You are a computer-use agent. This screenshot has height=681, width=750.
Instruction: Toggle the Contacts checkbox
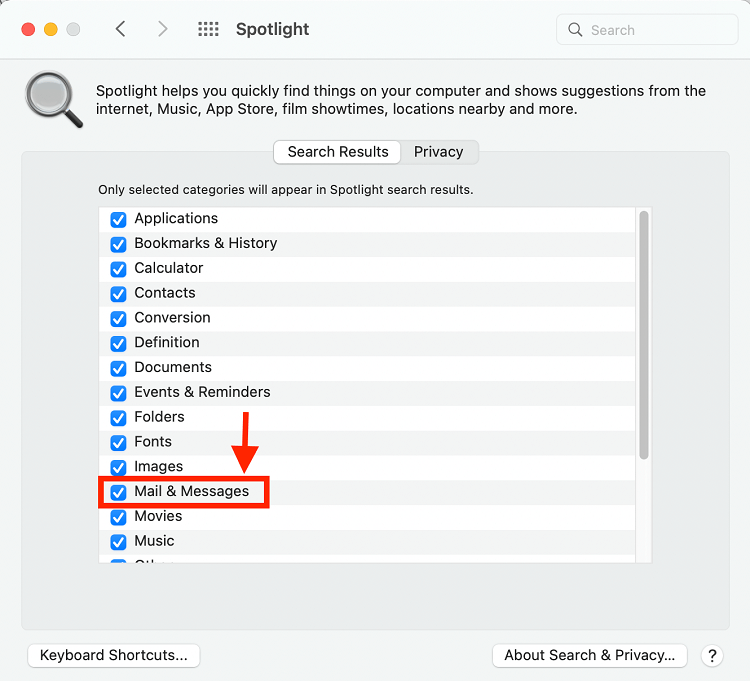click(x=118, y=294)
